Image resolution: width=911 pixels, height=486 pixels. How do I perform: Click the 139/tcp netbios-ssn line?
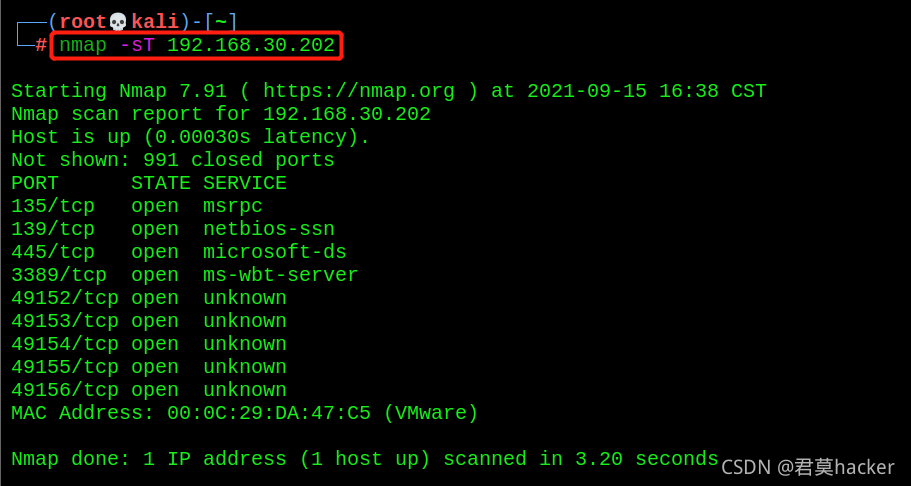pyautogui.click(x=173, y=229)
